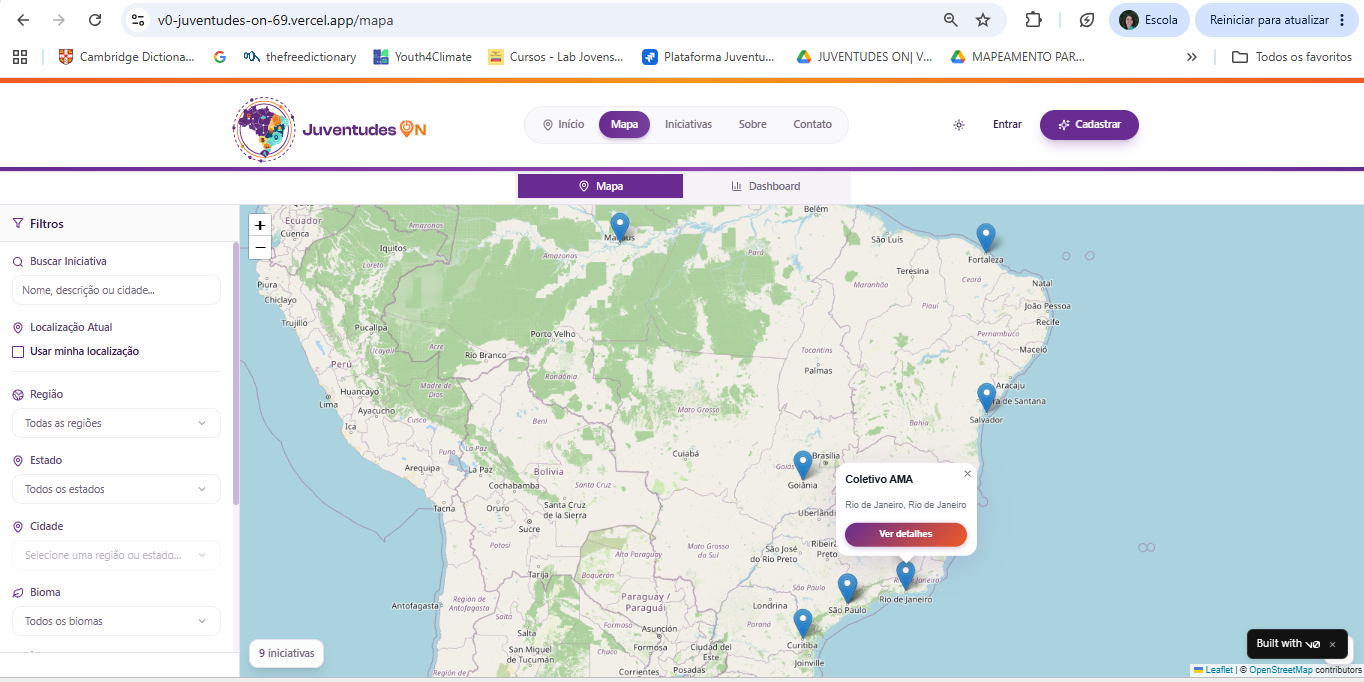Click the map marker over Manaus
Viewport: 1364px width, 682px height.
coord(620,227)
